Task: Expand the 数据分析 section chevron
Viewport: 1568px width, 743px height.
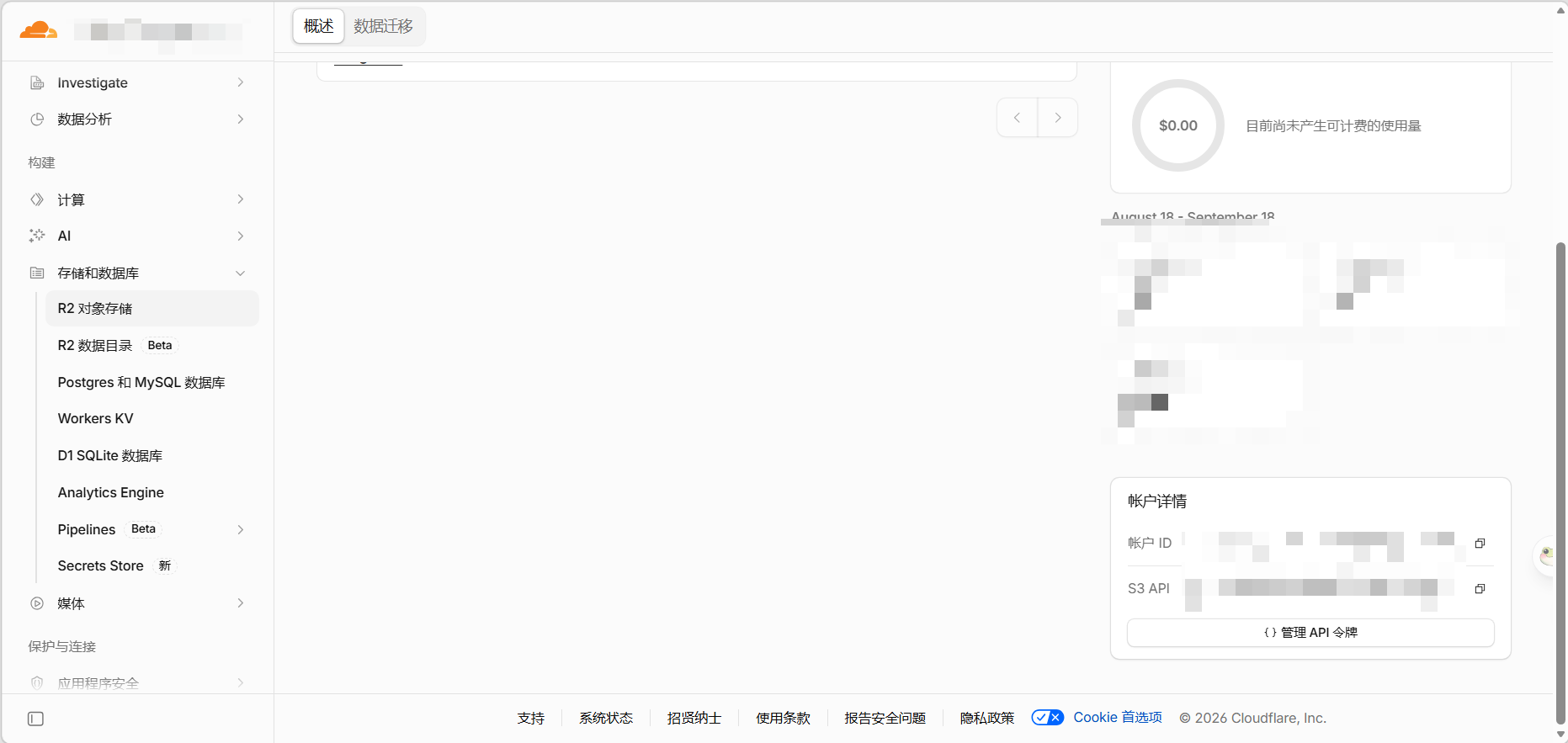Action: 241,119
